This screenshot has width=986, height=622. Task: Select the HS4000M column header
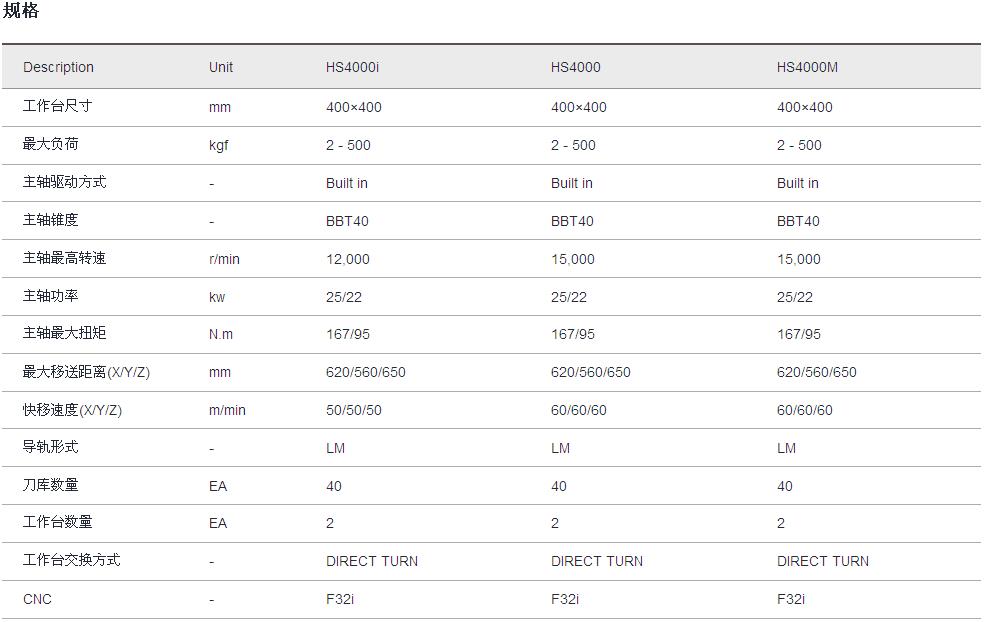(x=807, y=67)
